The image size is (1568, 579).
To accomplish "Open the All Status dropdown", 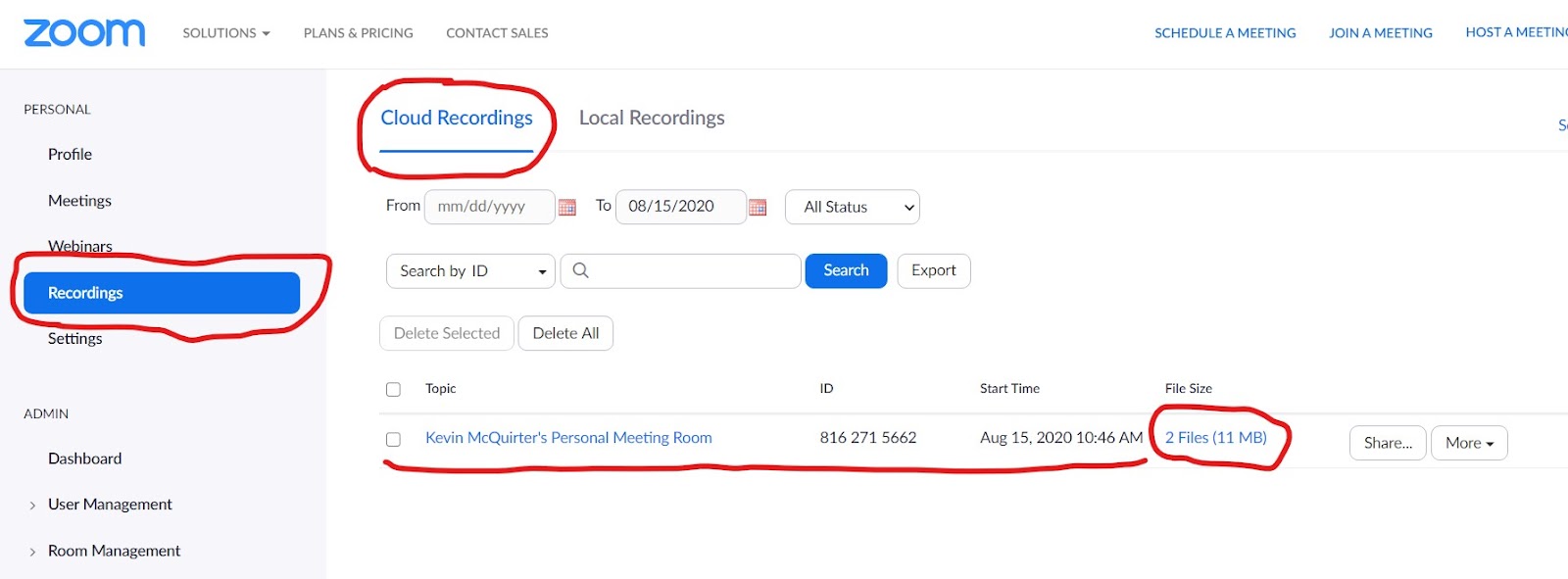I will click(853, 207).
